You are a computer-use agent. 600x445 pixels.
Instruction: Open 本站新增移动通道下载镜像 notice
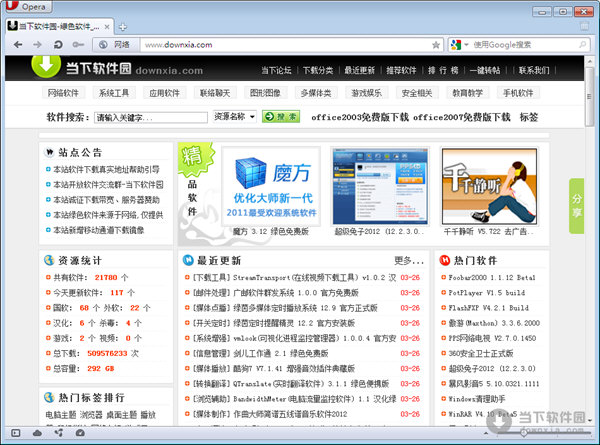(x=99, y=230)
